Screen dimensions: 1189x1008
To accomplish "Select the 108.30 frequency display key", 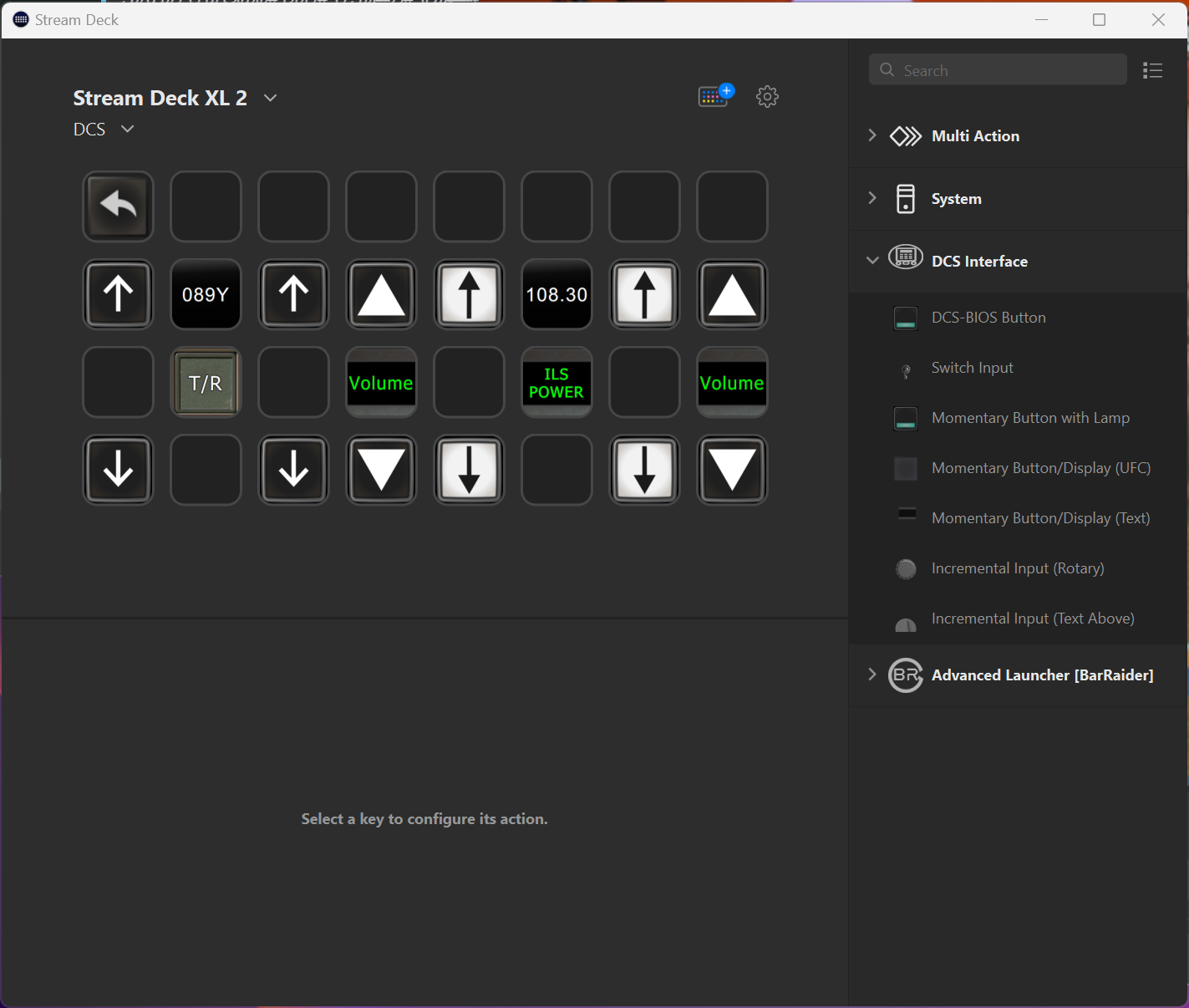I will pyautogui.click(x=556, y=294).
